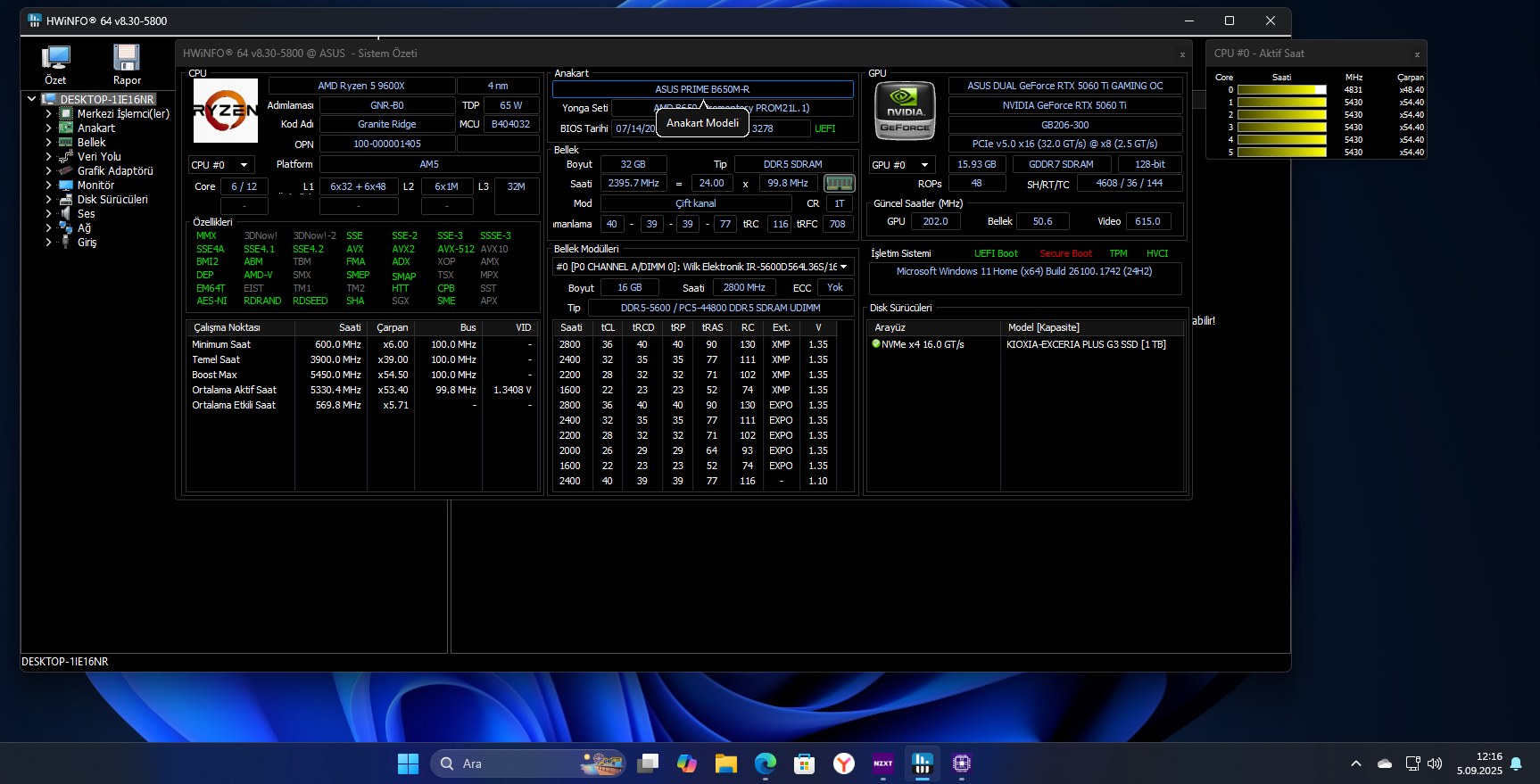Expand the Bellek node arrow
Viewport: 1540px width, 784px height.
coord(48,143)
